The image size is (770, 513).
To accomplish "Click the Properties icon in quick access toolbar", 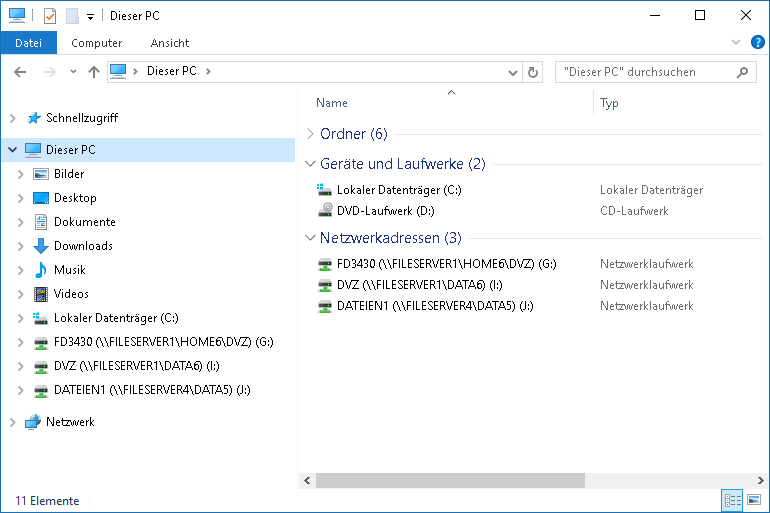I will click(50, 16).
